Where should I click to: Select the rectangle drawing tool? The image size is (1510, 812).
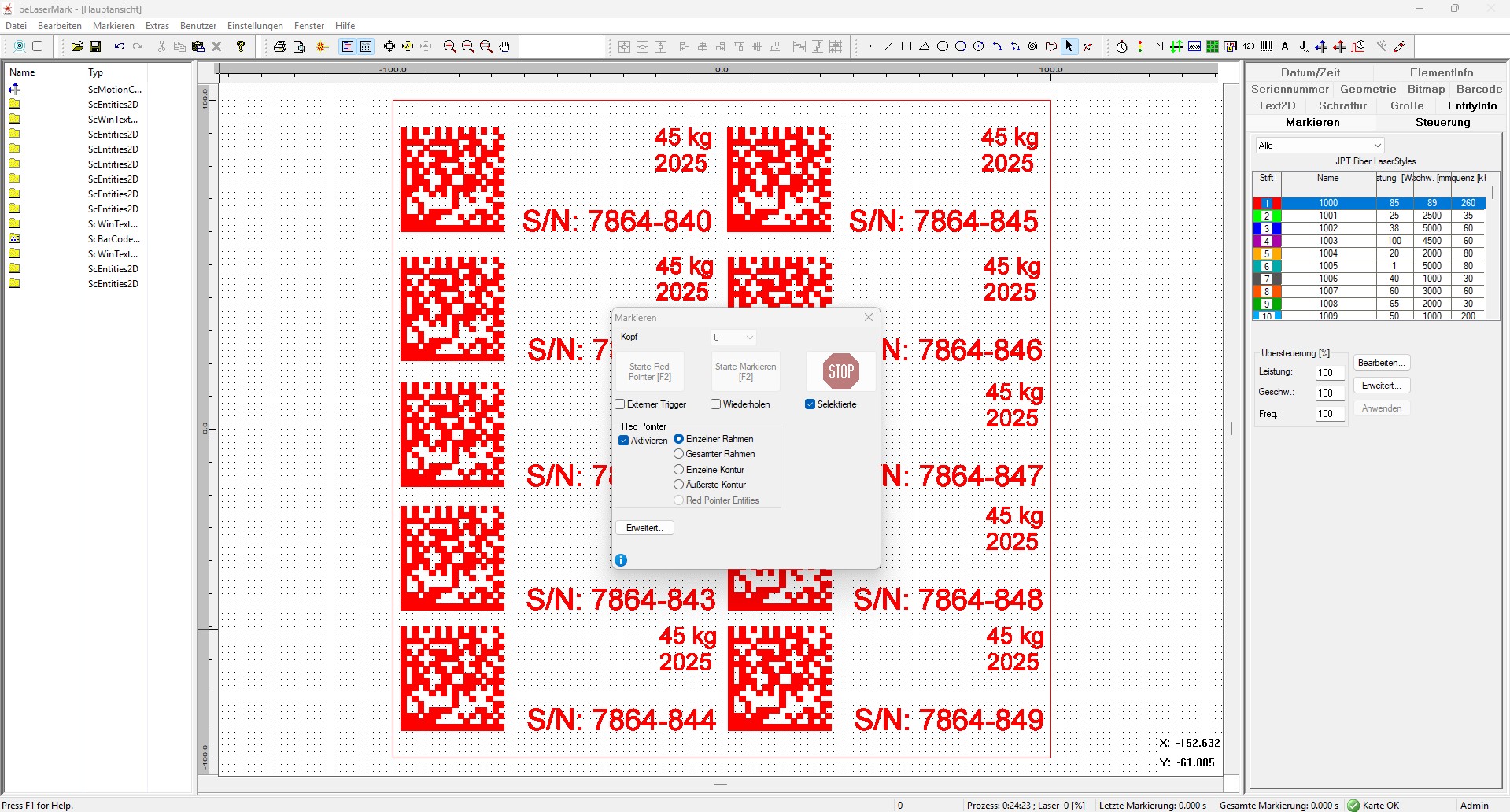pos(906,46)
